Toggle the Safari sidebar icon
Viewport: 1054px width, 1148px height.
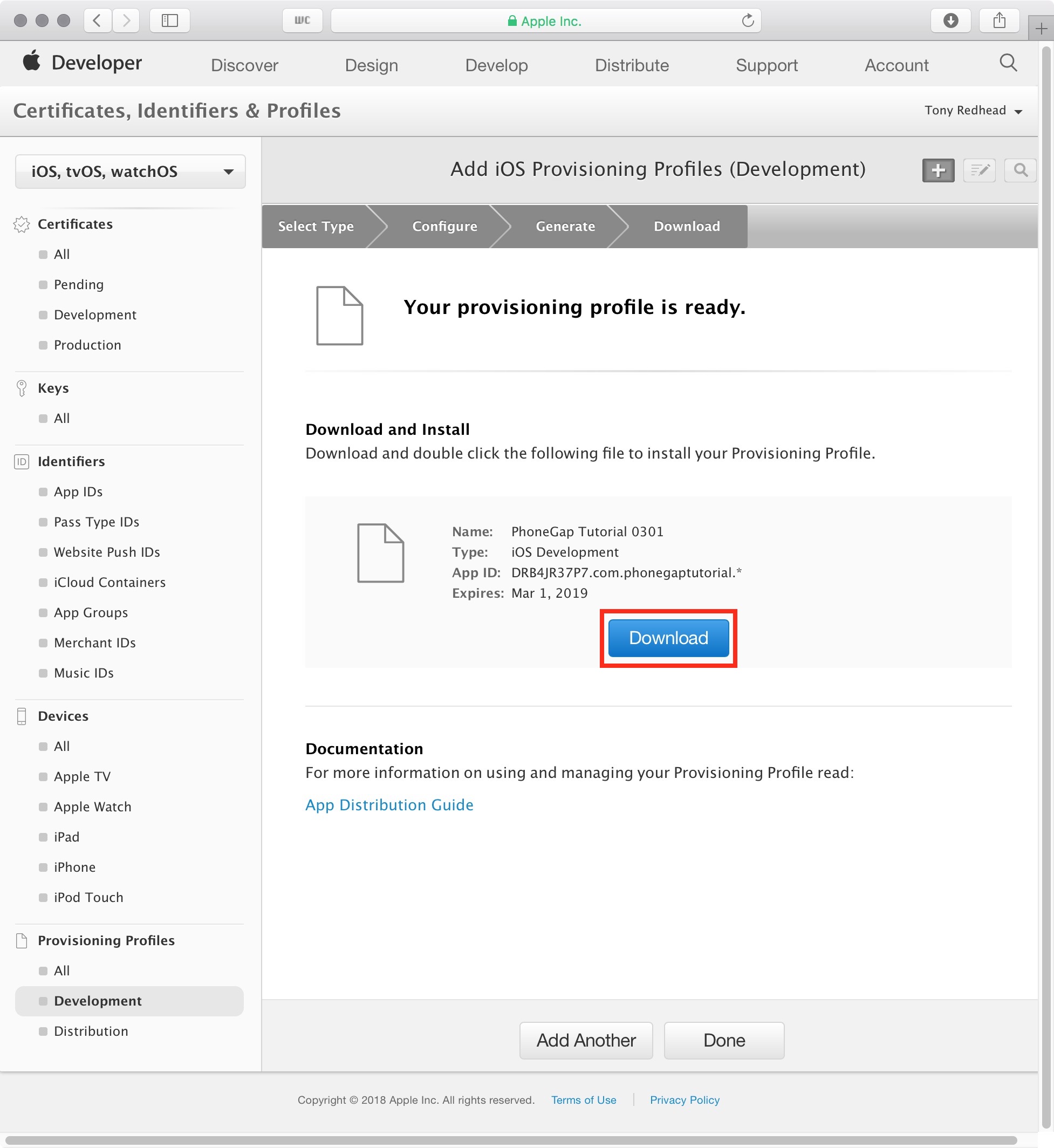169,21
